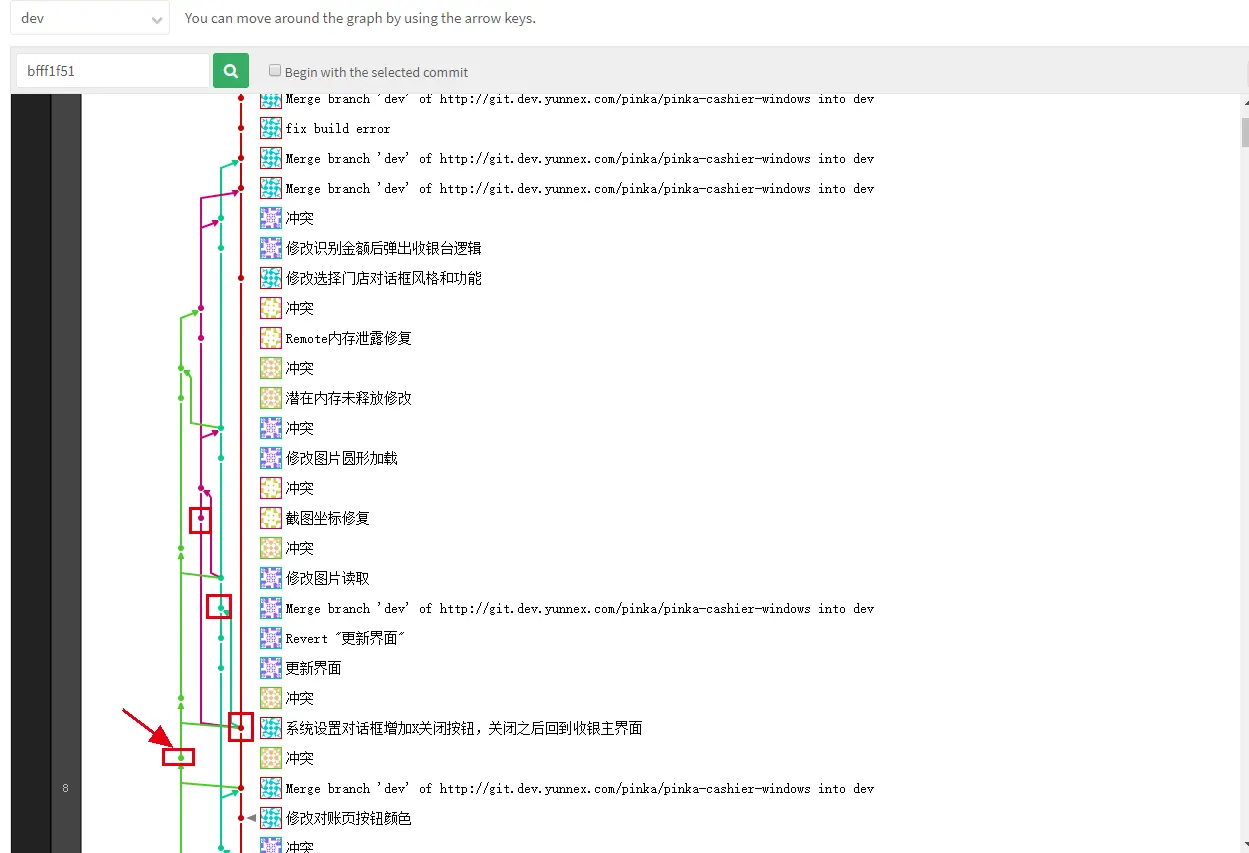Open the dev branch selector dropdown
1249x853 pixels.
89,18
